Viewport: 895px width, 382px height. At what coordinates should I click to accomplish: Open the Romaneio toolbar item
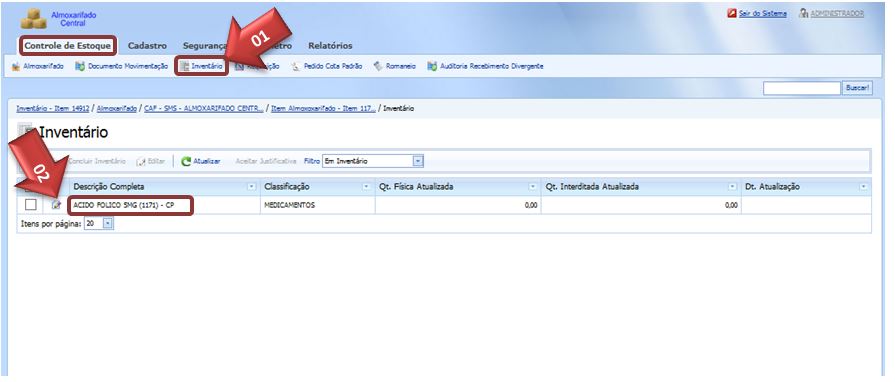click(395, 66)
